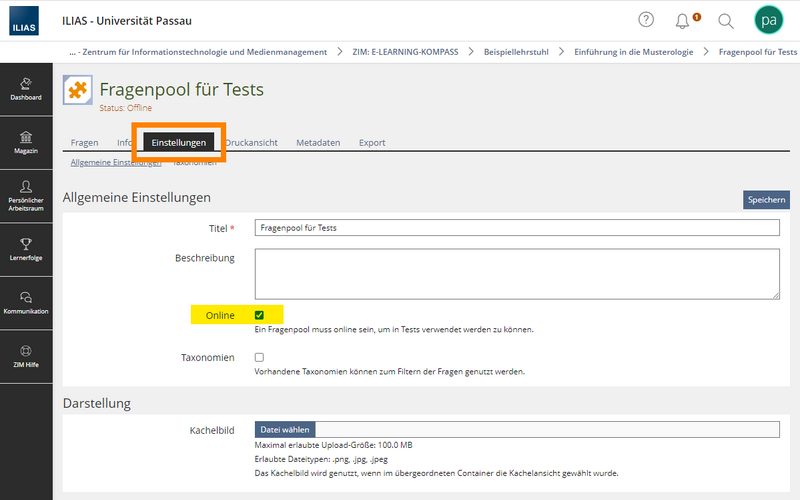This screenshot has height=500, width=800.
Task: Save settings with the Speichern button
Action: (x=766, y=199)
